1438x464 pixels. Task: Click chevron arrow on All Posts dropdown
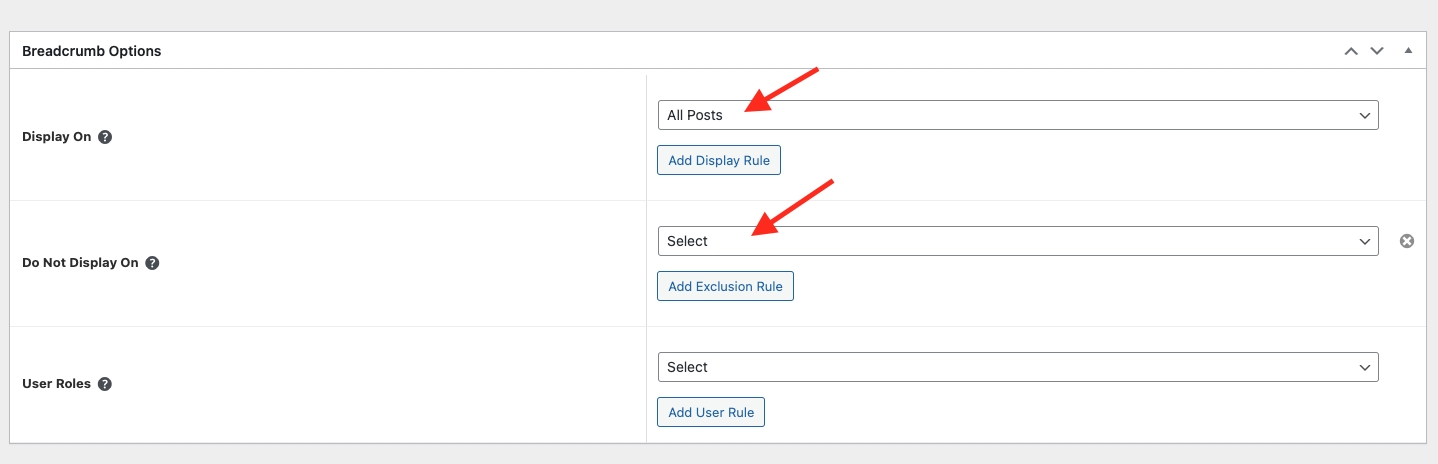pos(1365,116)
